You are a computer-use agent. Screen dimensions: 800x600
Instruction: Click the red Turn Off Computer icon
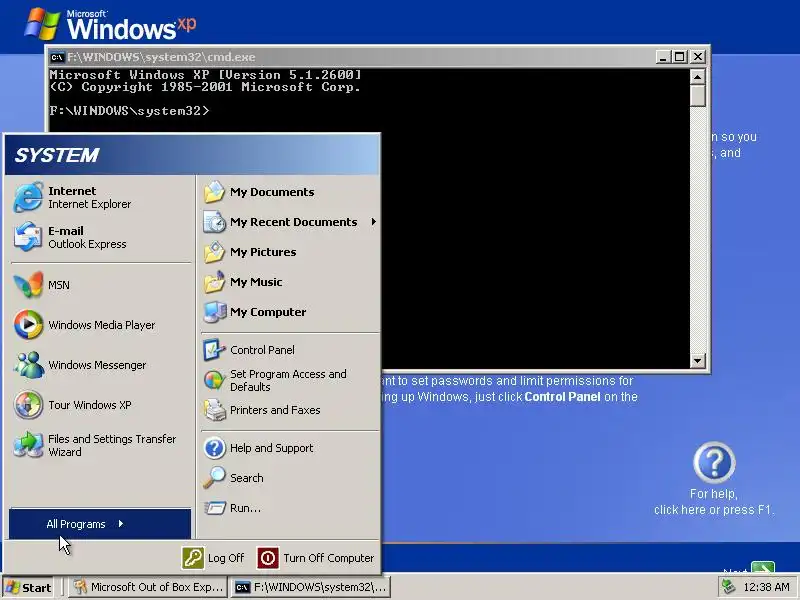pos(268,558)
